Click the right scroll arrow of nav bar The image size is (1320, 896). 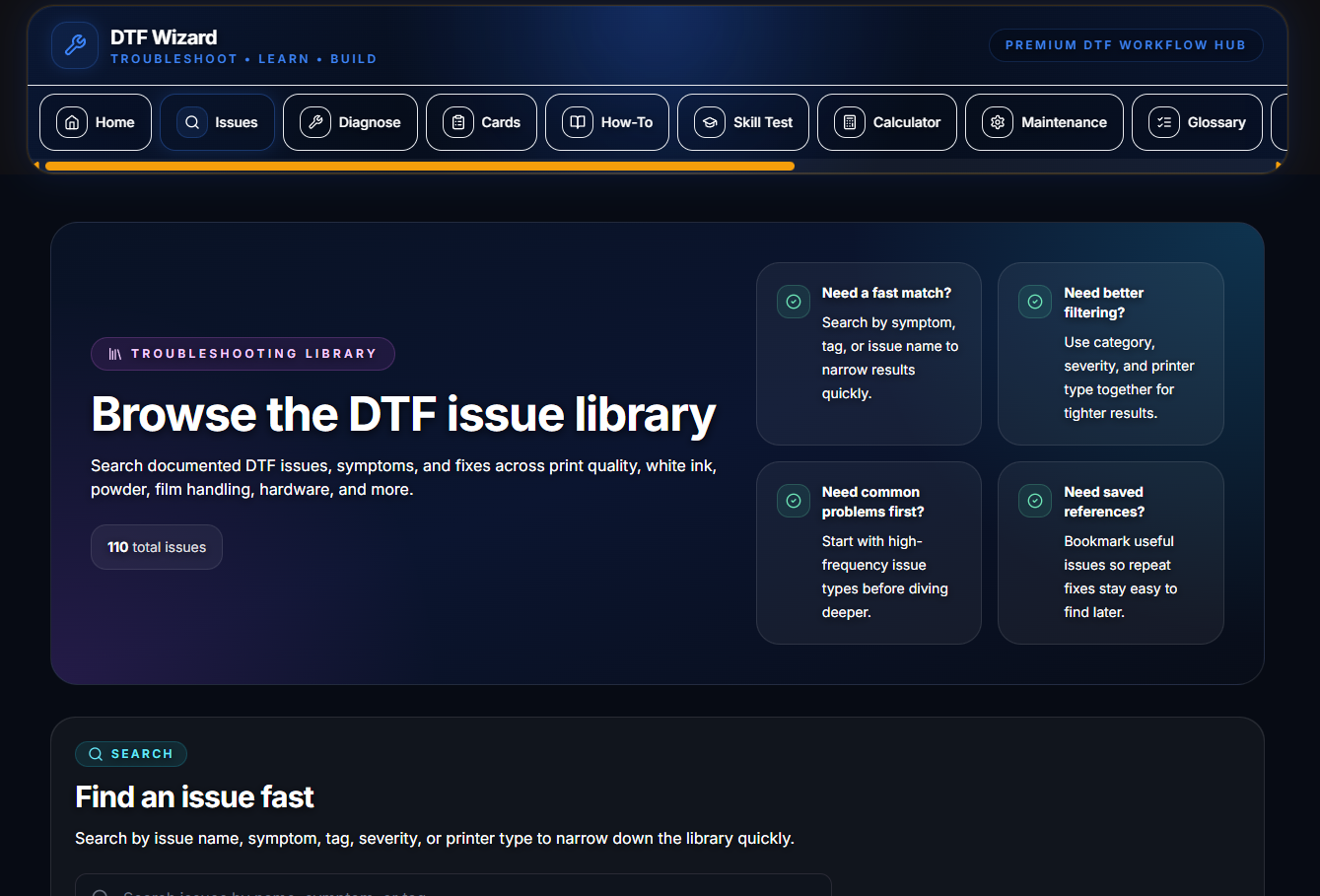pos(1279,166)
